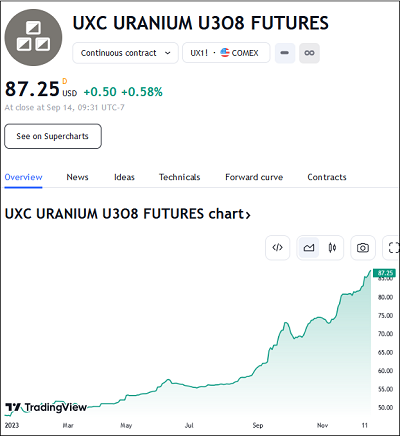400x436 pixels.
Task: Click the chain link icon beside COMEX
Action: (309, 53)
